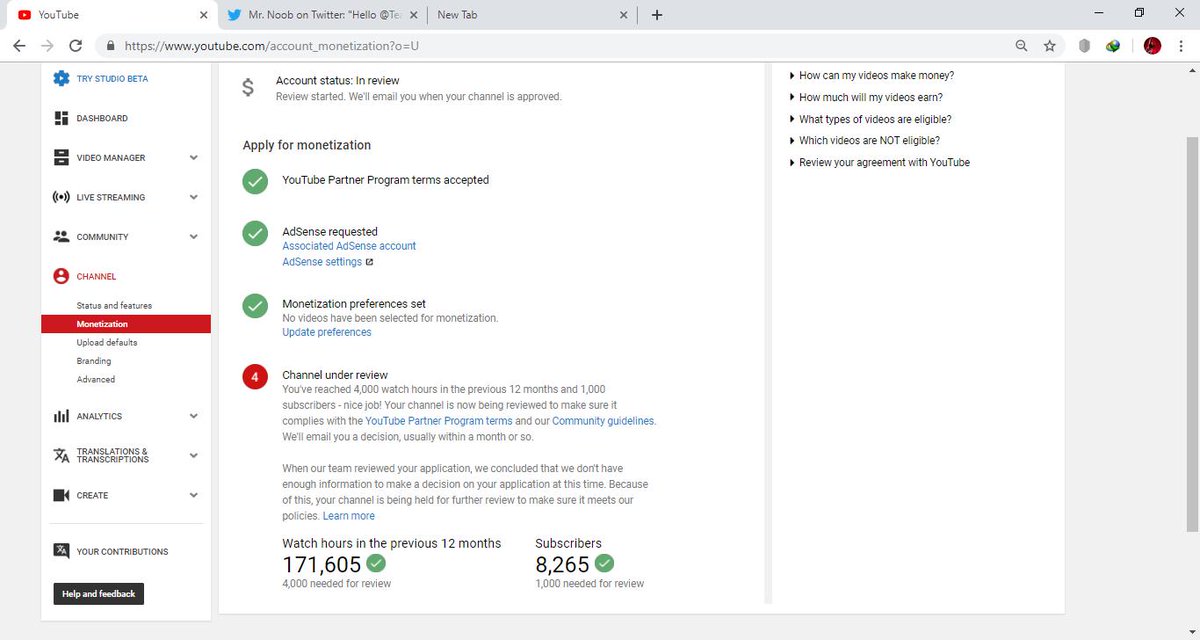Click the Create camera icon

[61, 495]
